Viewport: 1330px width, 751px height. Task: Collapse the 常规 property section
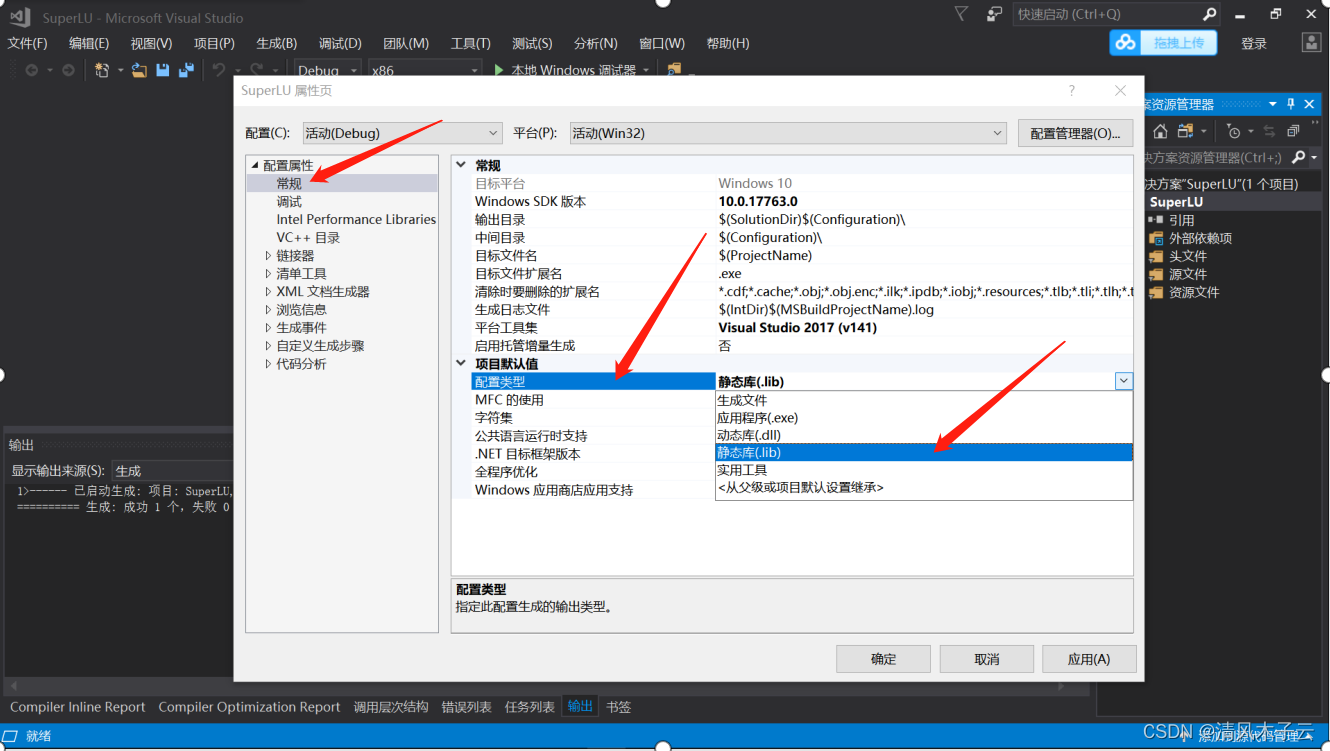point(461,165)
